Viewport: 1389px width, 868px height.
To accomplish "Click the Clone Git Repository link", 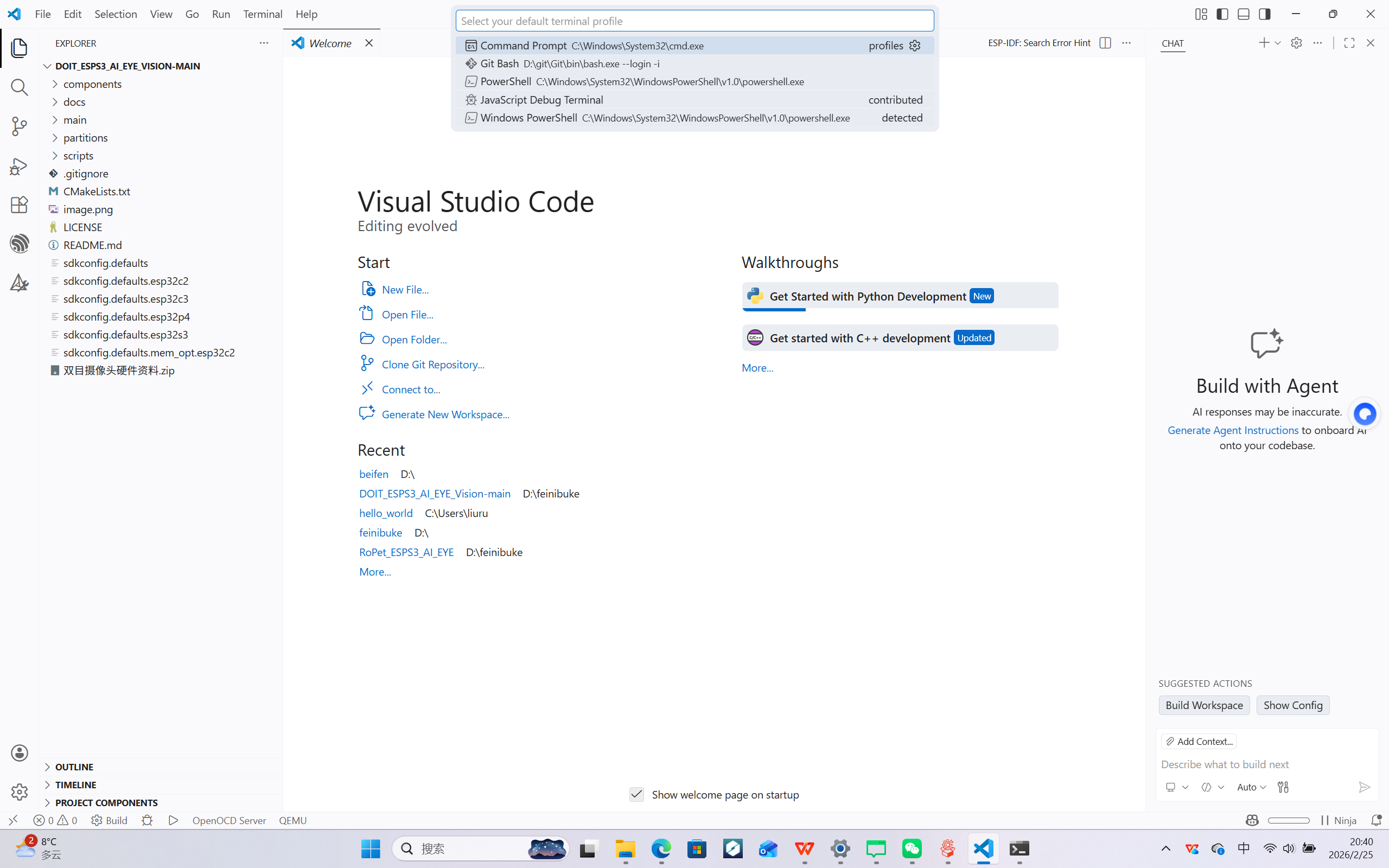I will [x=433, y=365].
